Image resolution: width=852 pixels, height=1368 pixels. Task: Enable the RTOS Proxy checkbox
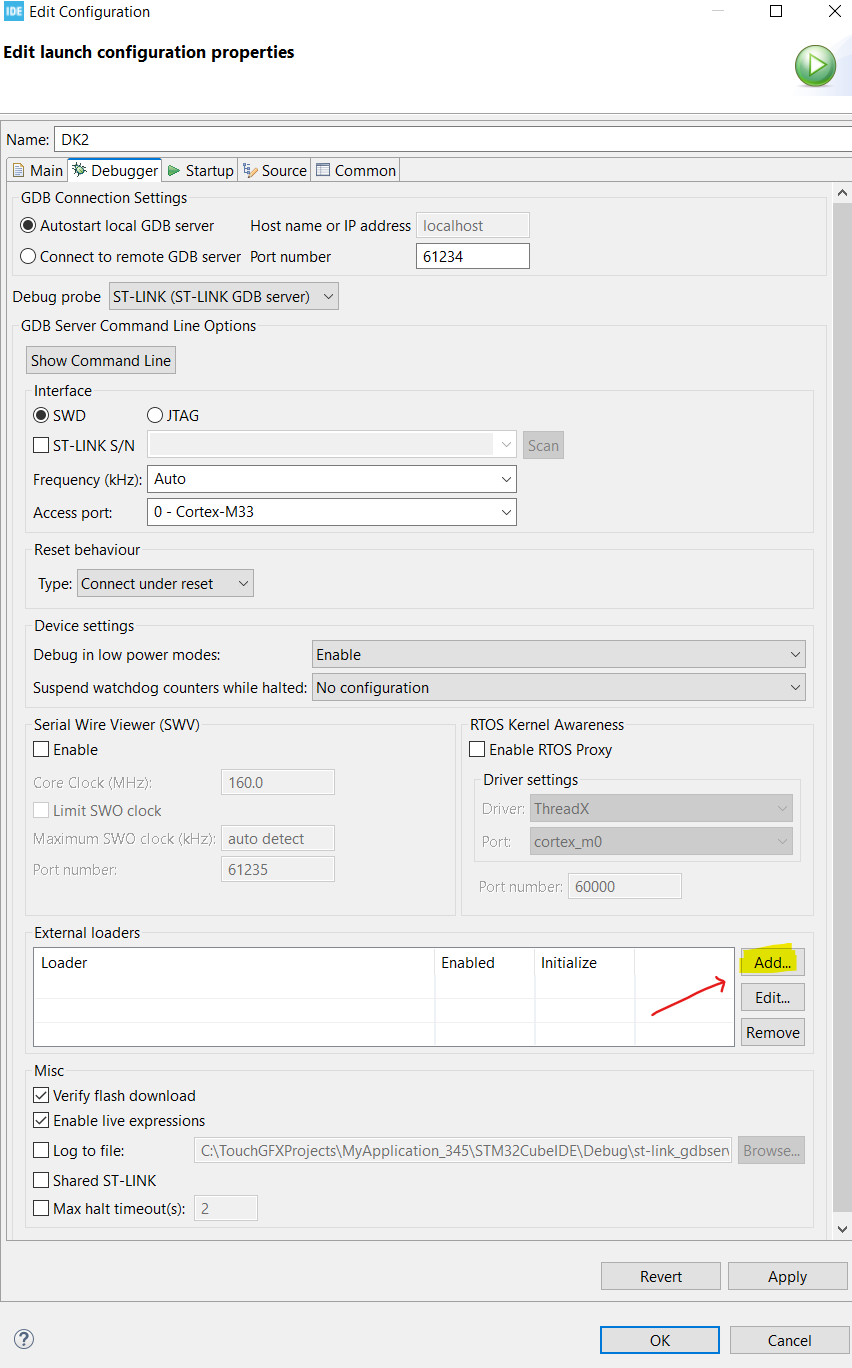(x=476, y=749)
